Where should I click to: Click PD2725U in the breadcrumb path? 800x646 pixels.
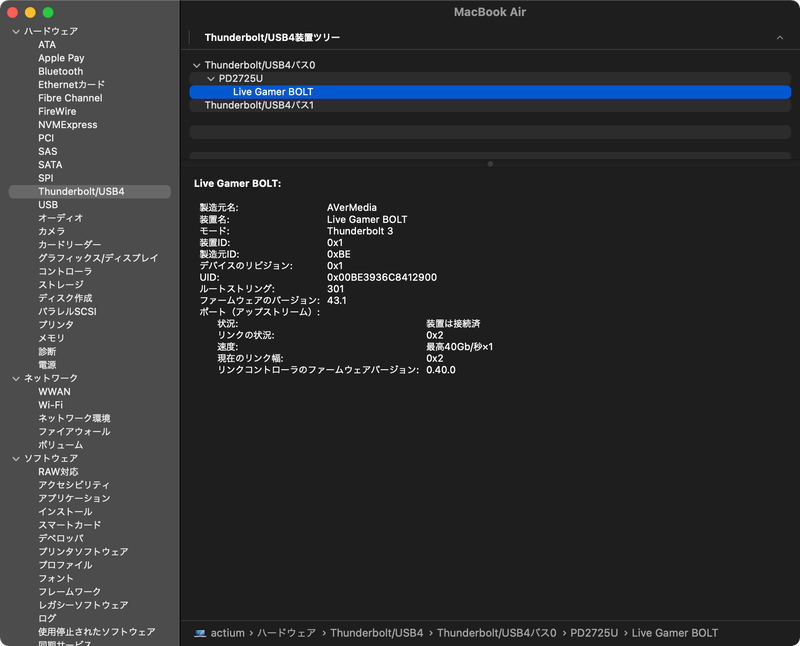click(x=593, y=632)
